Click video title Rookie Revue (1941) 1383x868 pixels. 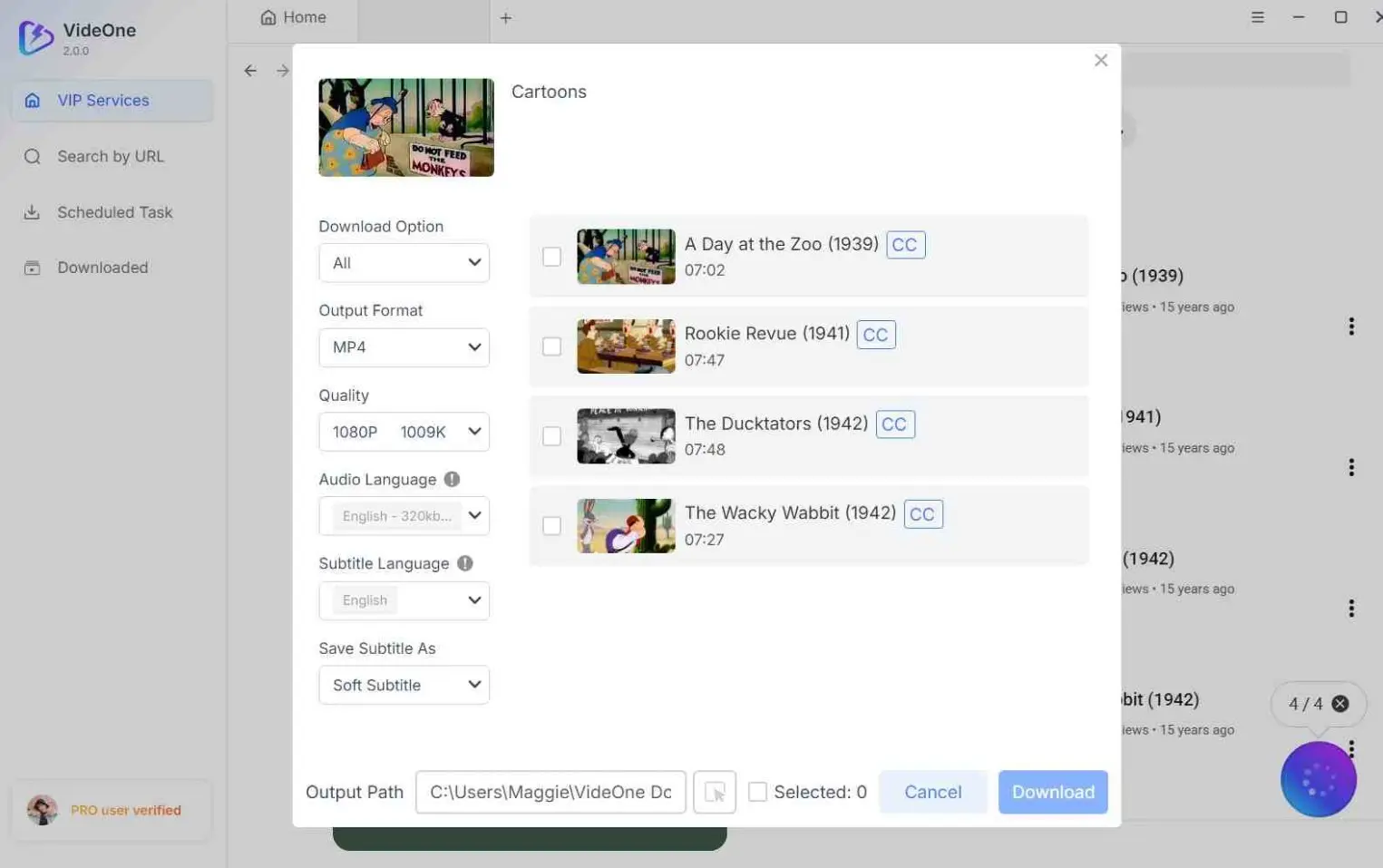tap(766, 334)
